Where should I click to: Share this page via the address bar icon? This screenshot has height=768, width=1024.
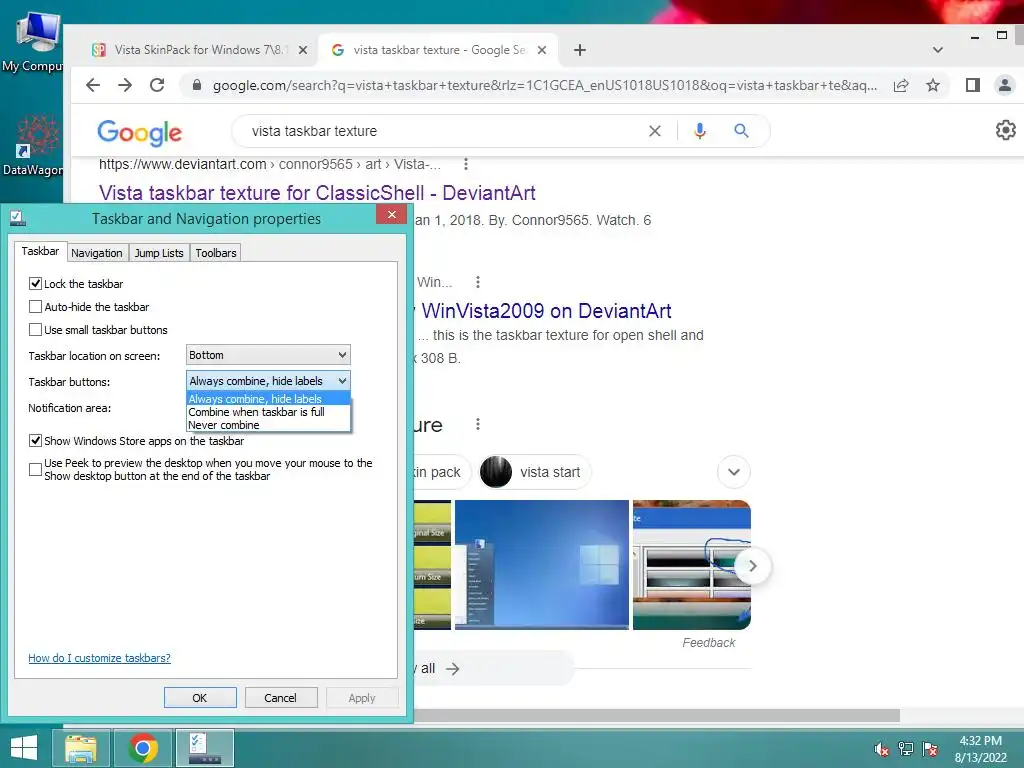tap(901, 85)
